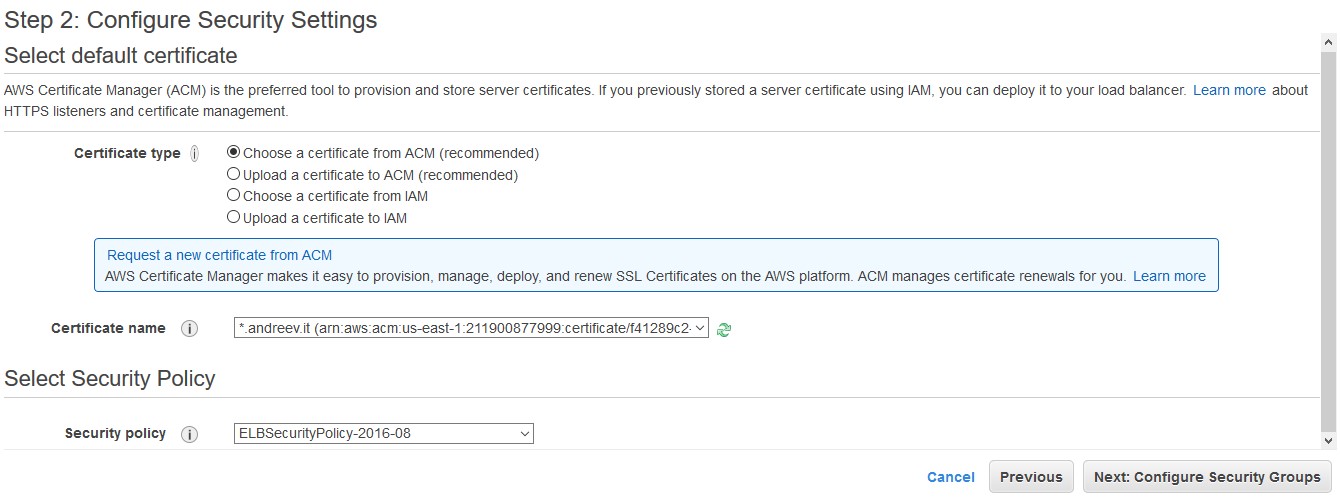Click the Certificate name info icon
The image size is (1340, 501).
189,329
